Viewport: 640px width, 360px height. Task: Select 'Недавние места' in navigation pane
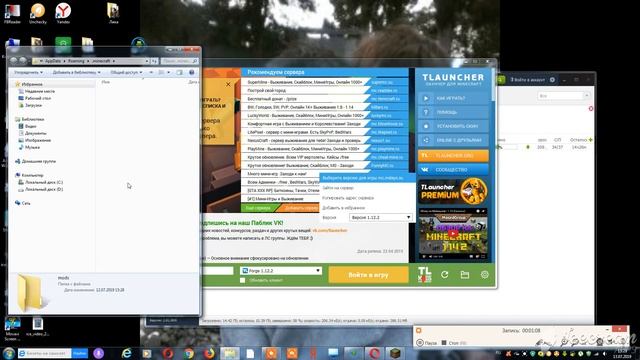[40, 91]
